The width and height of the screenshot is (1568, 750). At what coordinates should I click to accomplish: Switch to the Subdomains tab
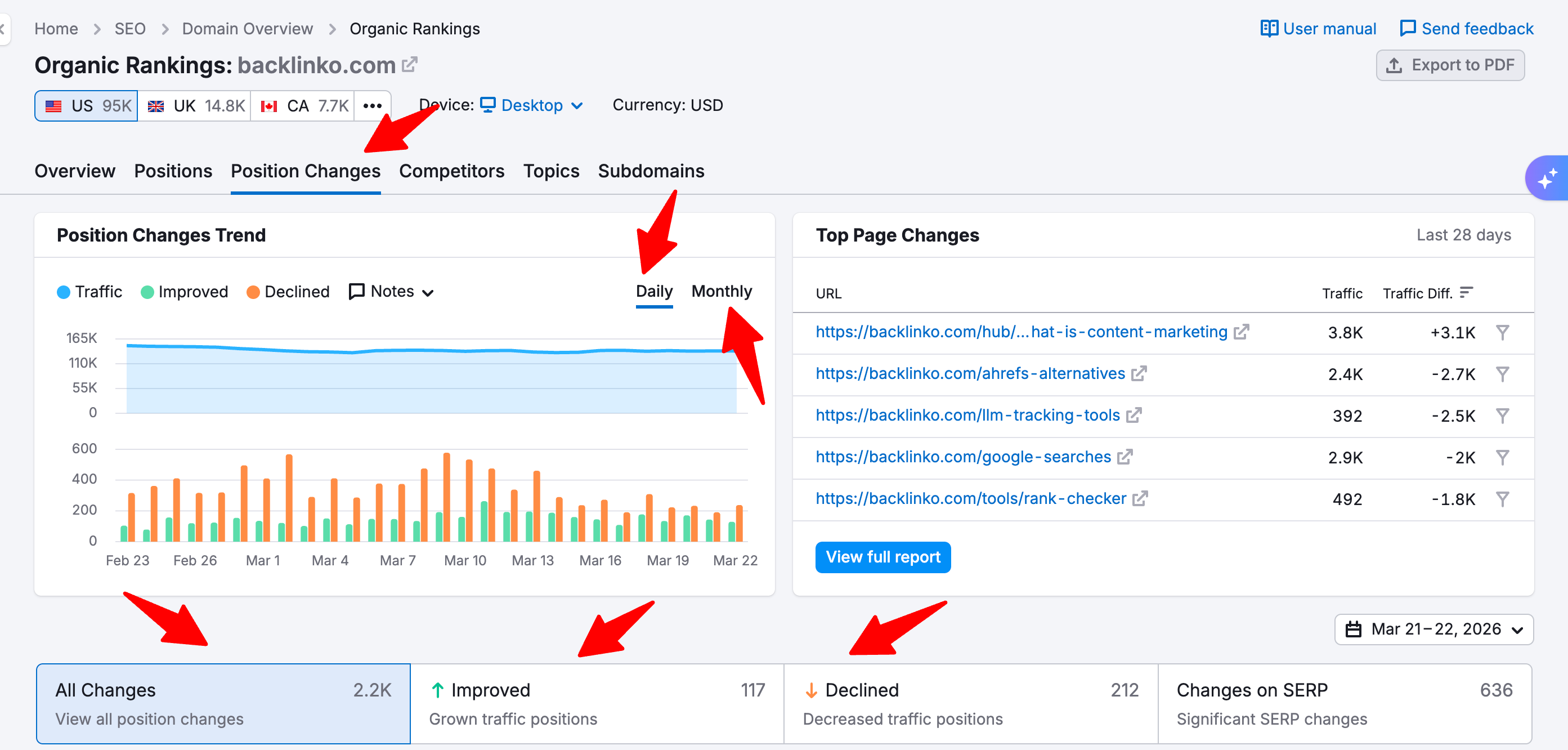651,171
